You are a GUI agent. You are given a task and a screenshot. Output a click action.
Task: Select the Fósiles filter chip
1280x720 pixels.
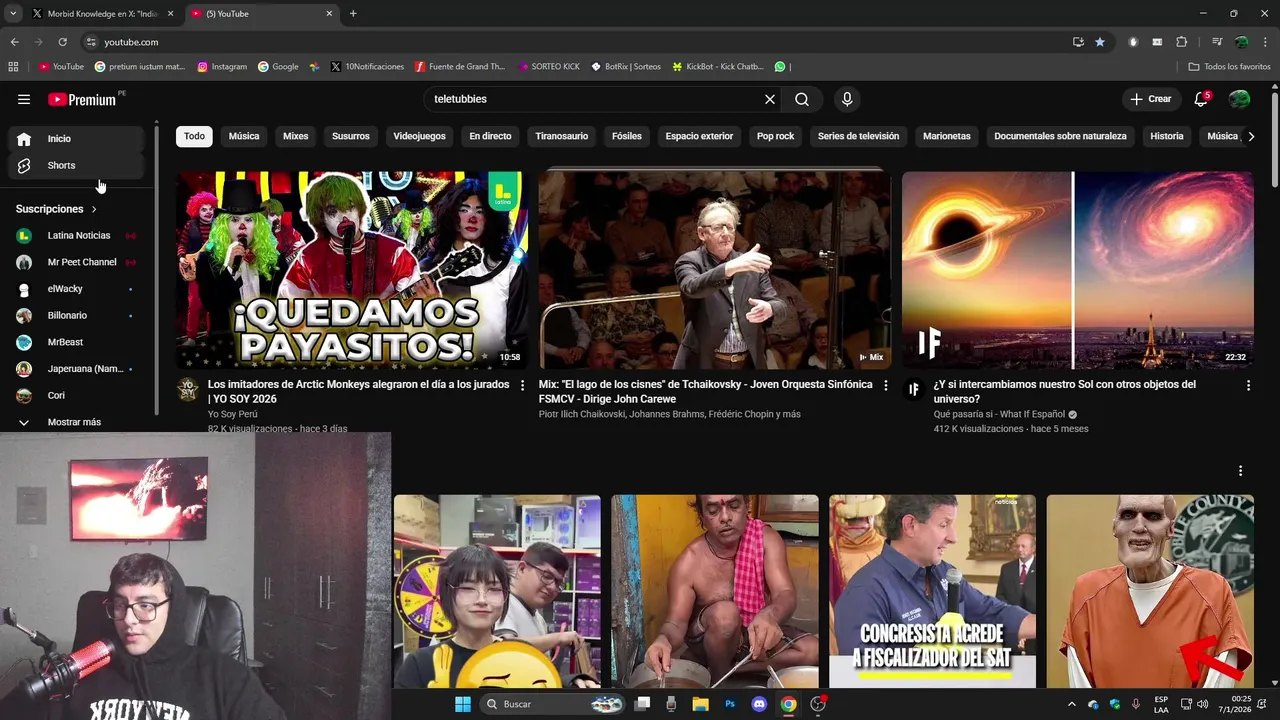coord(627,136)
